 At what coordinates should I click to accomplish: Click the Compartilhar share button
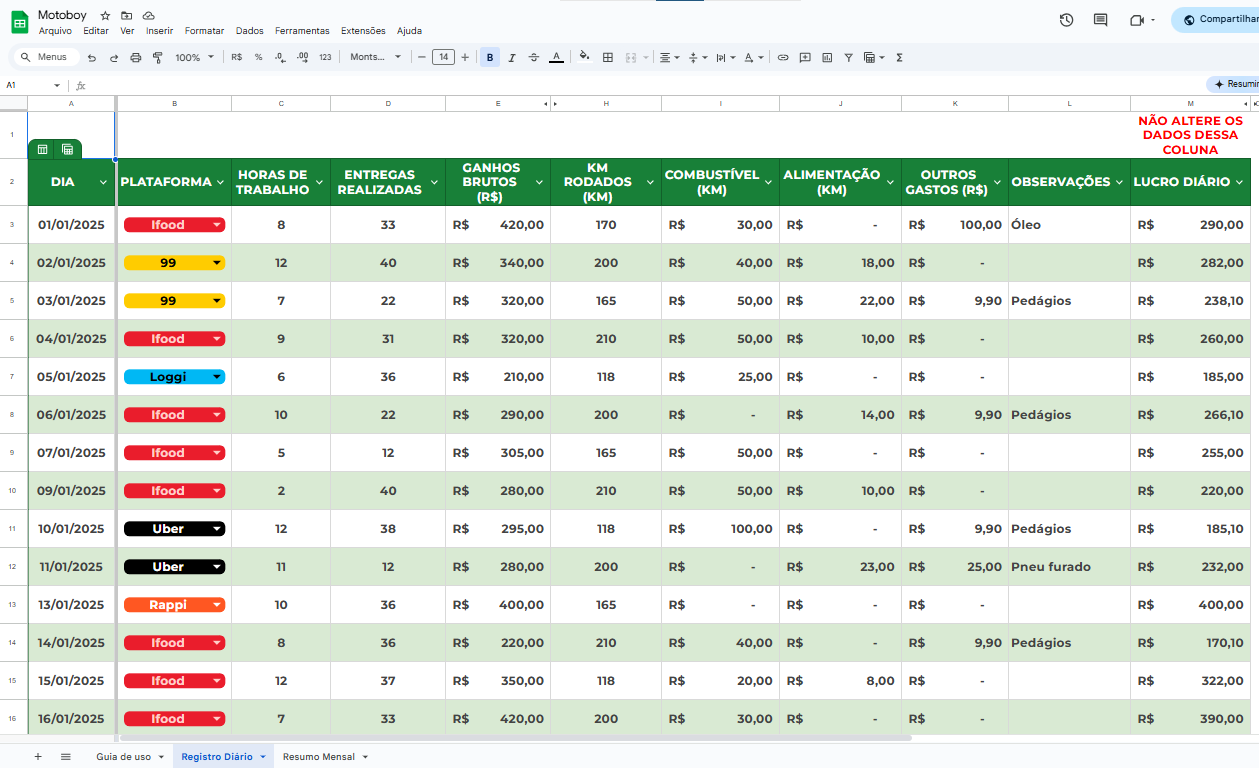[1219, 20]
